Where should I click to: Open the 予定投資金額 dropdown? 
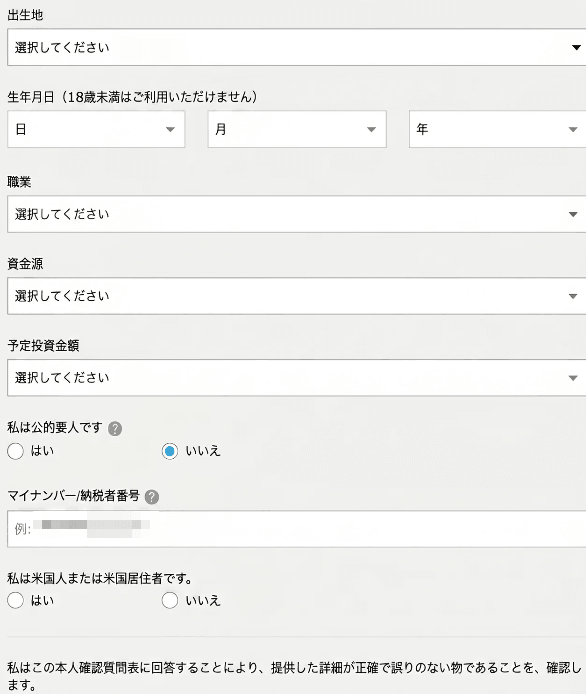[x=297, y=378]
